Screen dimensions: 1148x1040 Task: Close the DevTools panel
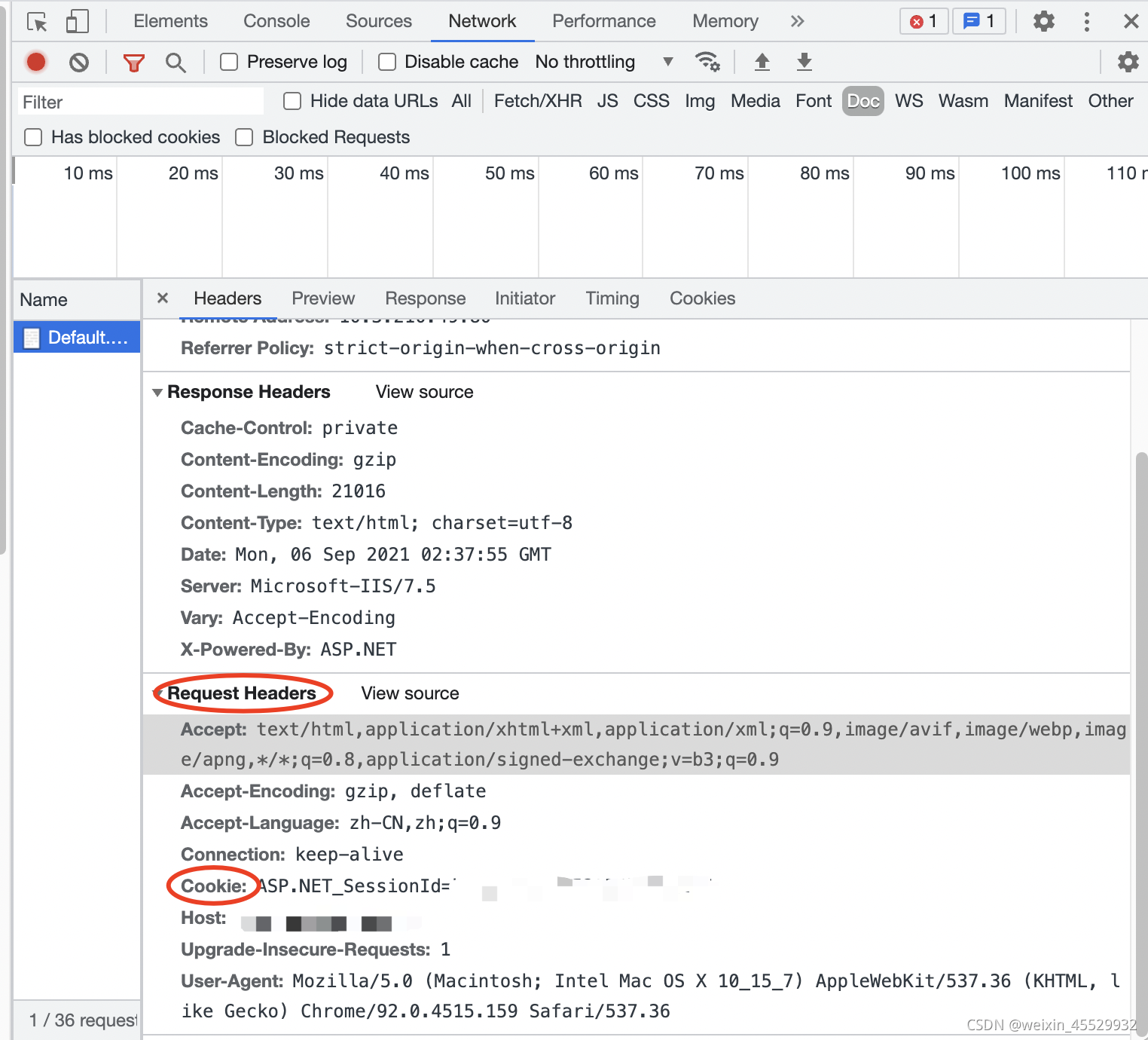(1131, 21)
